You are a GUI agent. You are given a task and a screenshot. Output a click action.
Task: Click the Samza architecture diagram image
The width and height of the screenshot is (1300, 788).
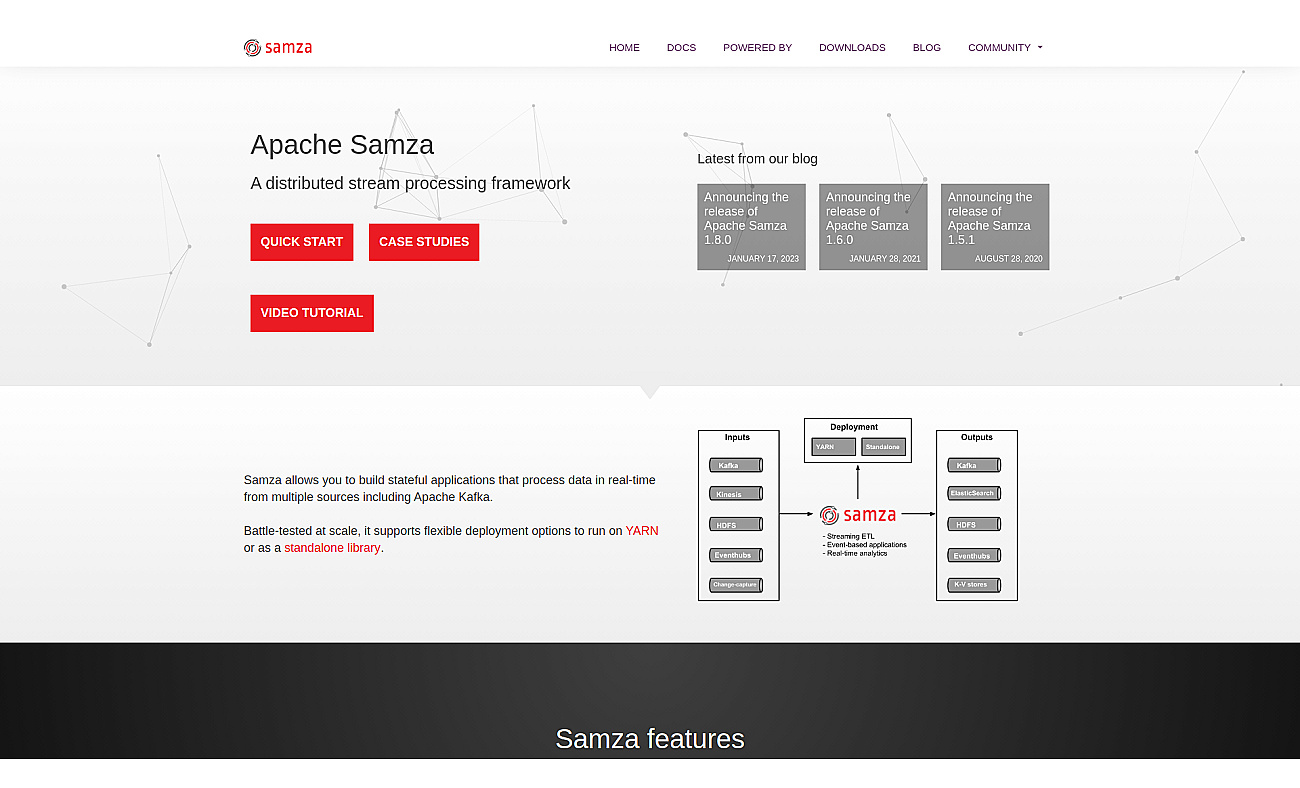pyautogui.click(x=858, y=510)
